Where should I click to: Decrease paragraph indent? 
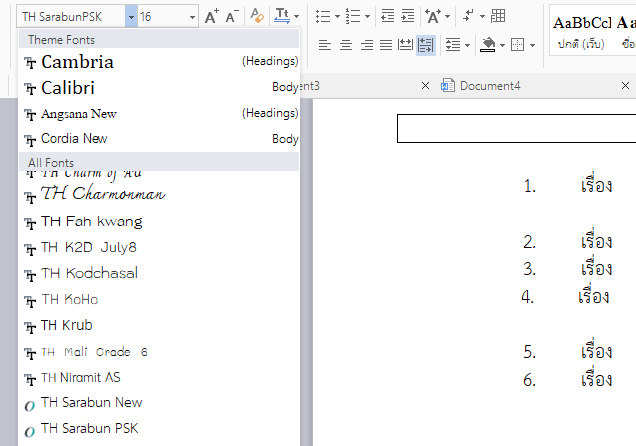point(387,16)
